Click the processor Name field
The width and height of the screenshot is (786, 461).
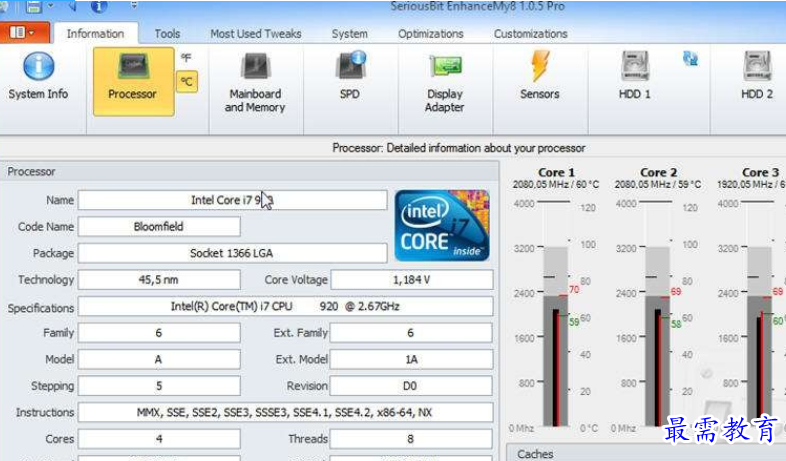pos(232,200)
